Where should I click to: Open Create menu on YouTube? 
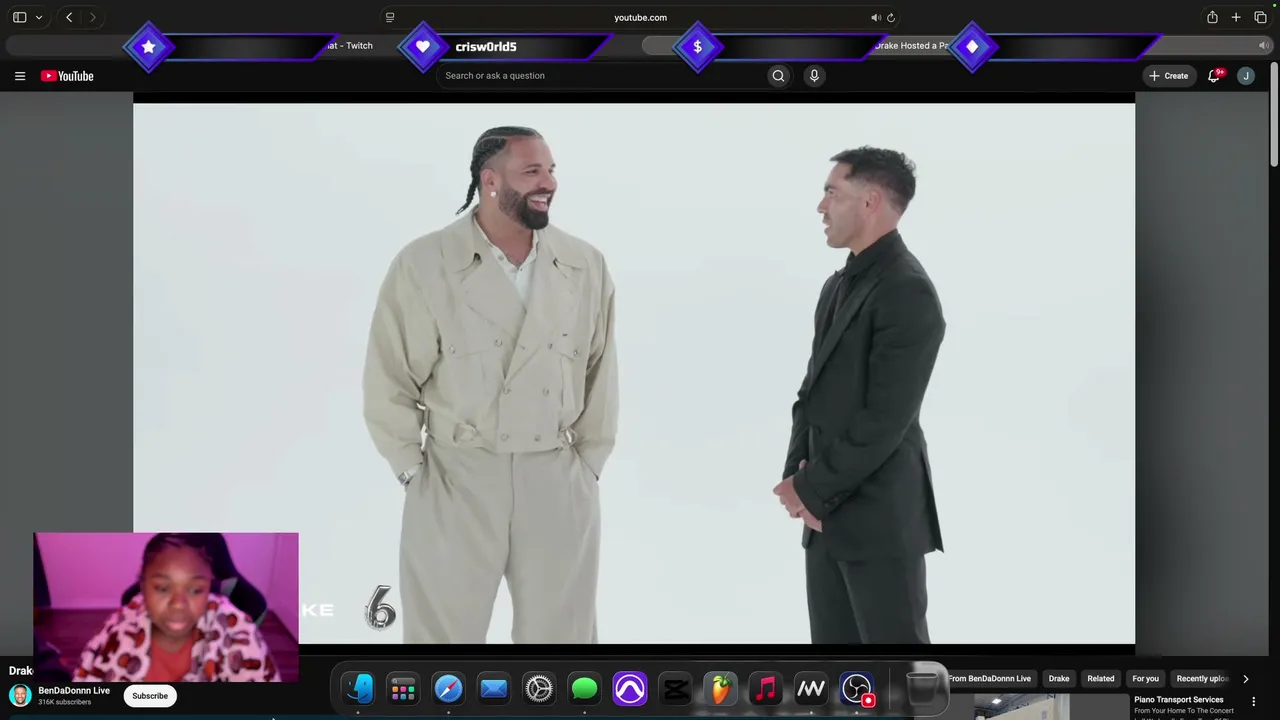1169,76
